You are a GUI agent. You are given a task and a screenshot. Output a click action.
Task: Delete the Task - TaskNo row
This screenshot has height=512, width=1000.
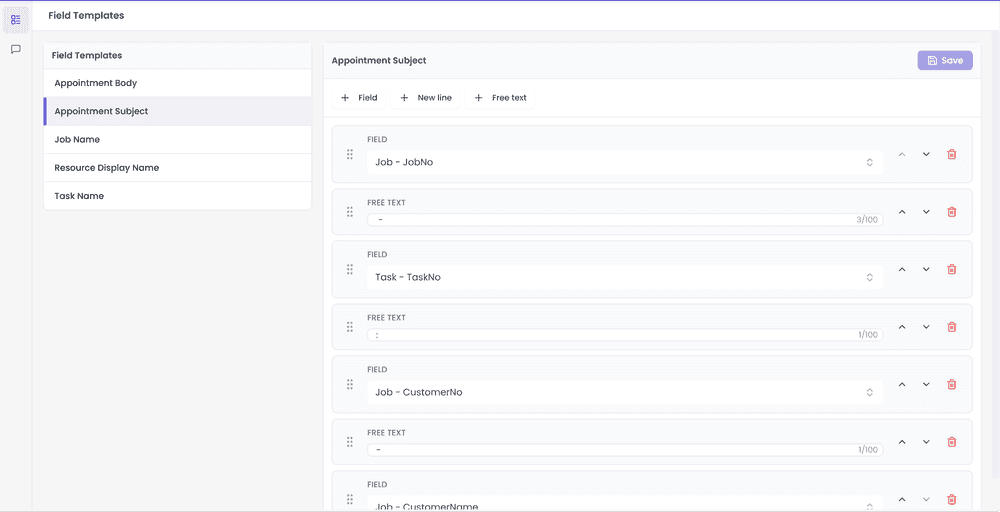pyautogui.click(x=952, y=269)
